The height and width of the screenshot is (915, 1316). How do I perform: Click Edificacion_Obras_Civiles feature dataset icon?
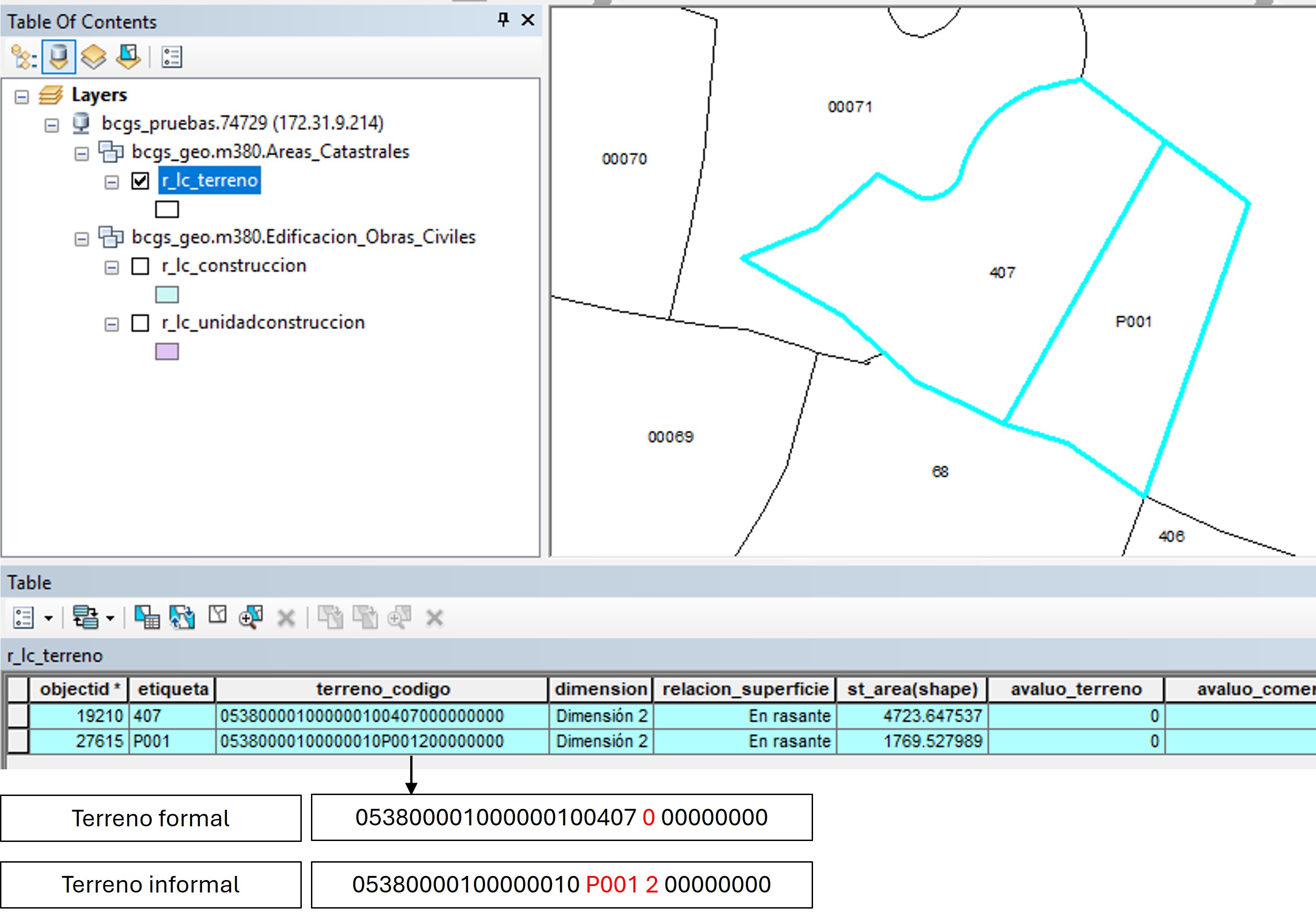pyautogui.click(x=111, y=237)
